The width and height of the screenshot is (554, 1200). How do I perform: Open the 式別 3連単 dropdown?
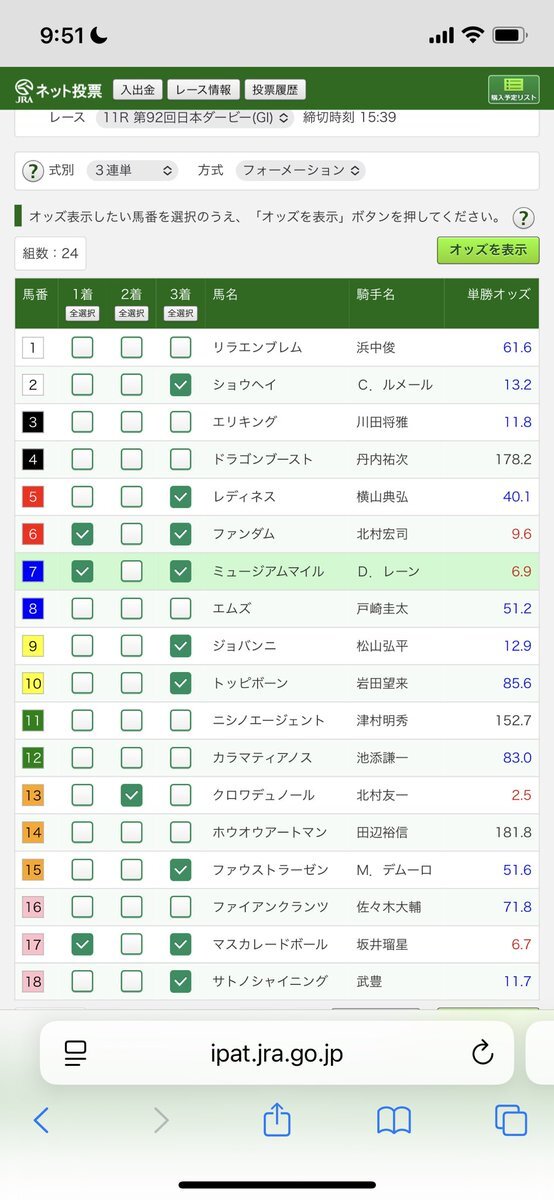[132, 170]
